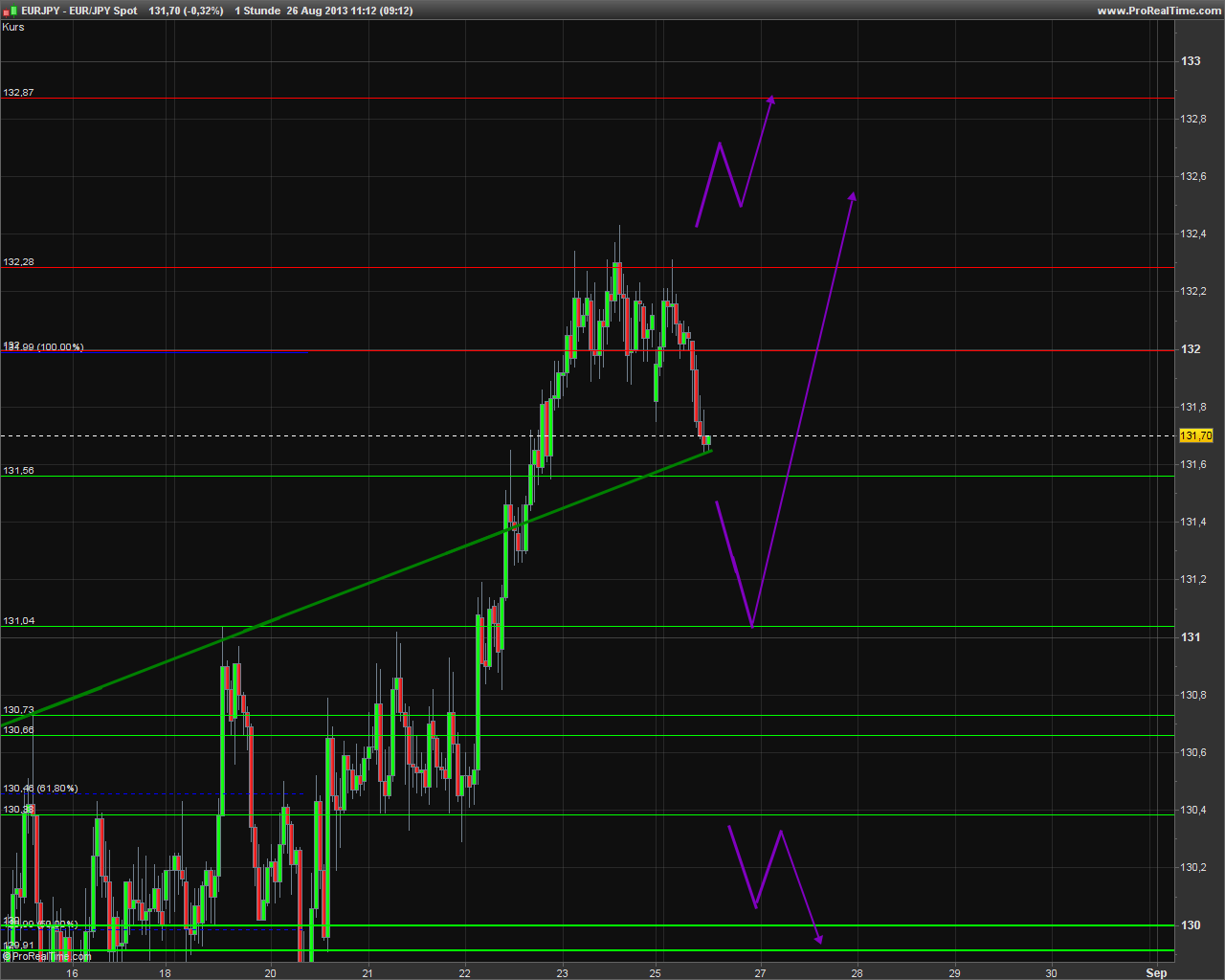Click price axis value 131,8
Image resolution: width=1225 pixels, height=980 pixels.
pos(1193,407)
